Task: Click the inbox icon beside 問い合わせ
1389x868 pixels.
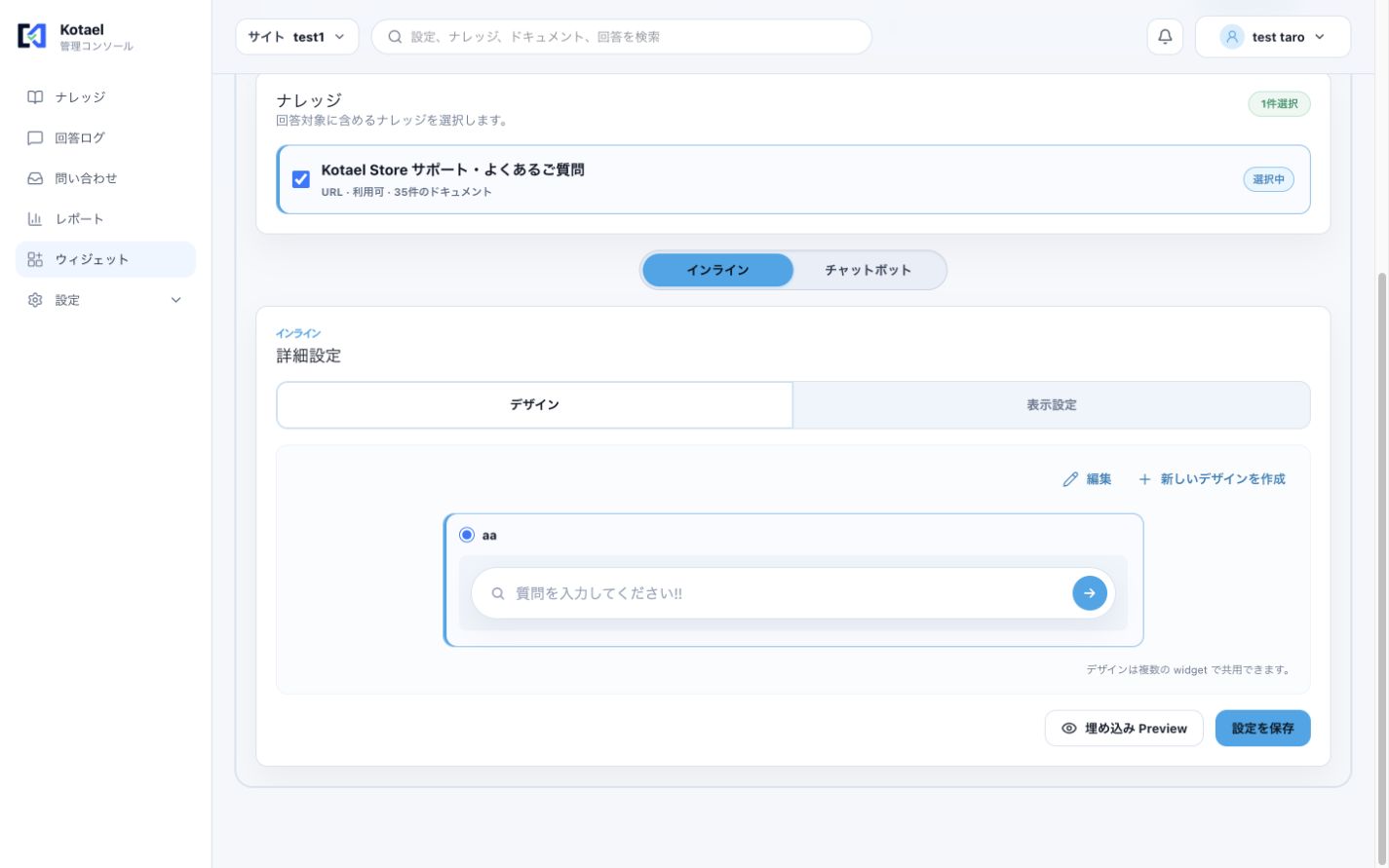Action: coord(35,178)
